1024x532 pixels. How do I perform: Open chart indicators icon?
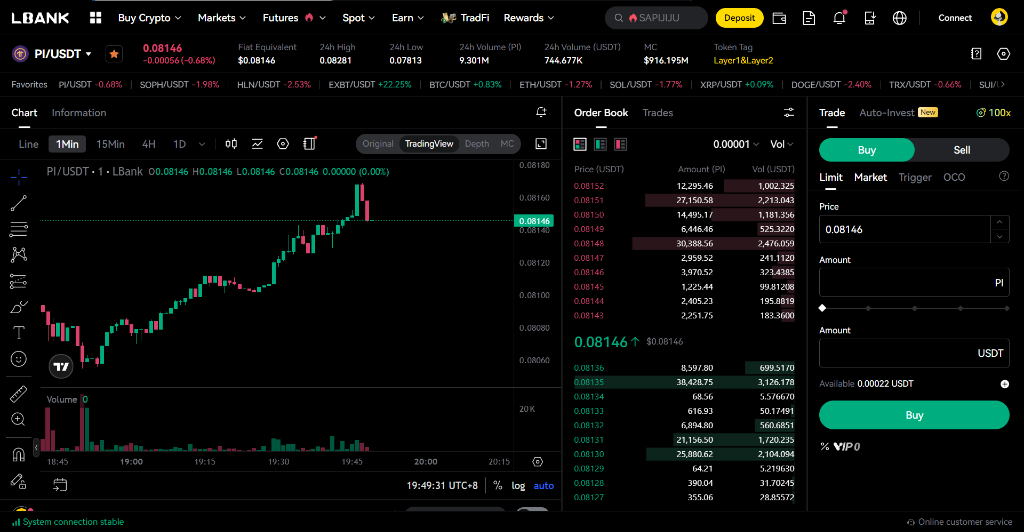pyautogui.click(x=257, y=144)
